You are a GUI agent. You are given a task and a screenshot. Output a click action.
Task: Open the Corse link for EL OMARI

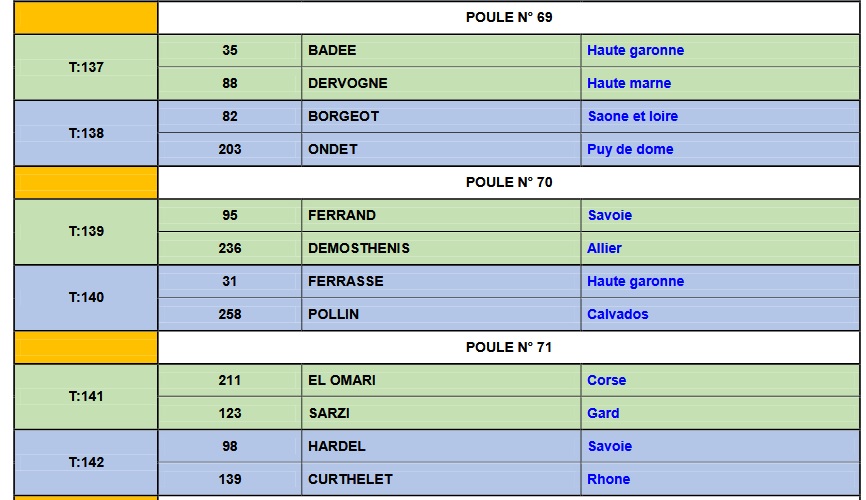(x=606, y=381)
